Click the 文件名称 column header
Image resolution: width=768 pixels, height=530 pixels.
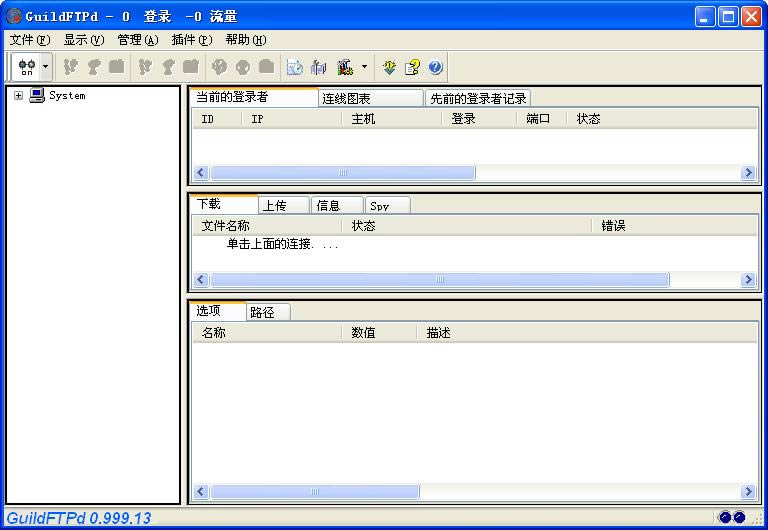pyautogui.click(x=267, y=226)
